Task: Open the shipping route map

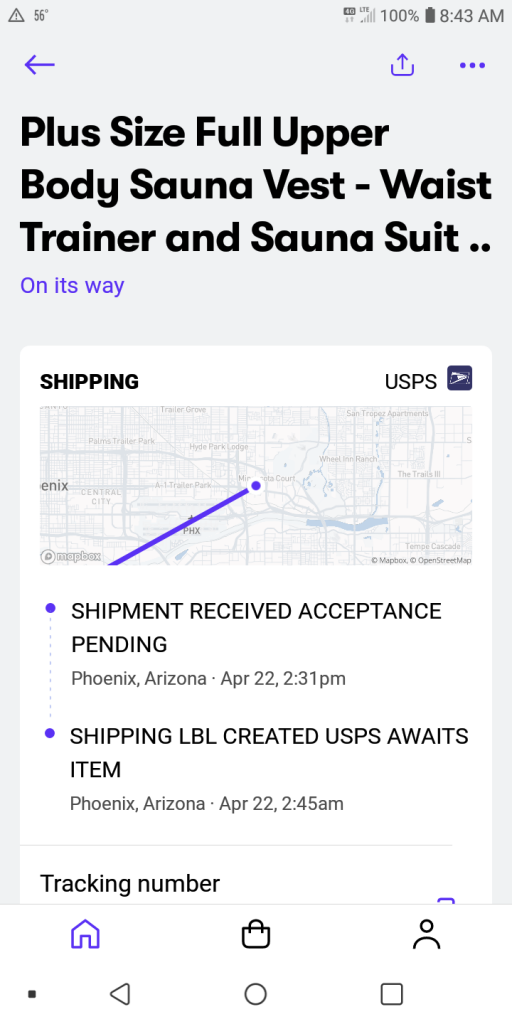Action: (x=256, y=486)
